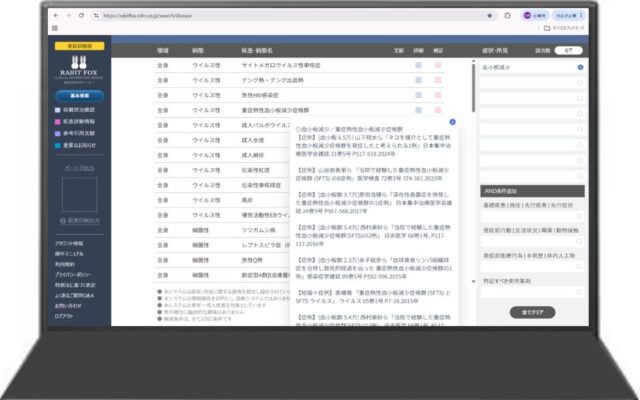The image size is (640, 400).
Task: Click the Rabit Fox logo
Action: pos(79,69)
